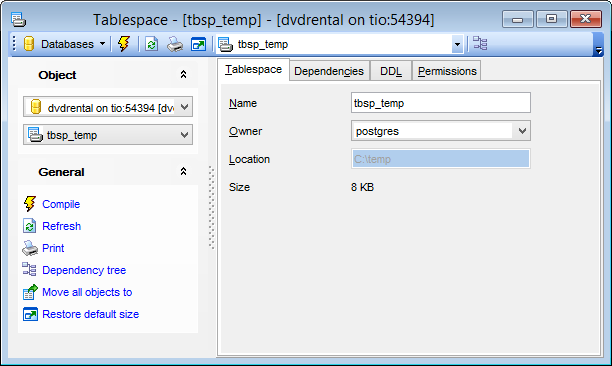
Task: Click the window tablespace icon in title bar
Action: [18, 20]
